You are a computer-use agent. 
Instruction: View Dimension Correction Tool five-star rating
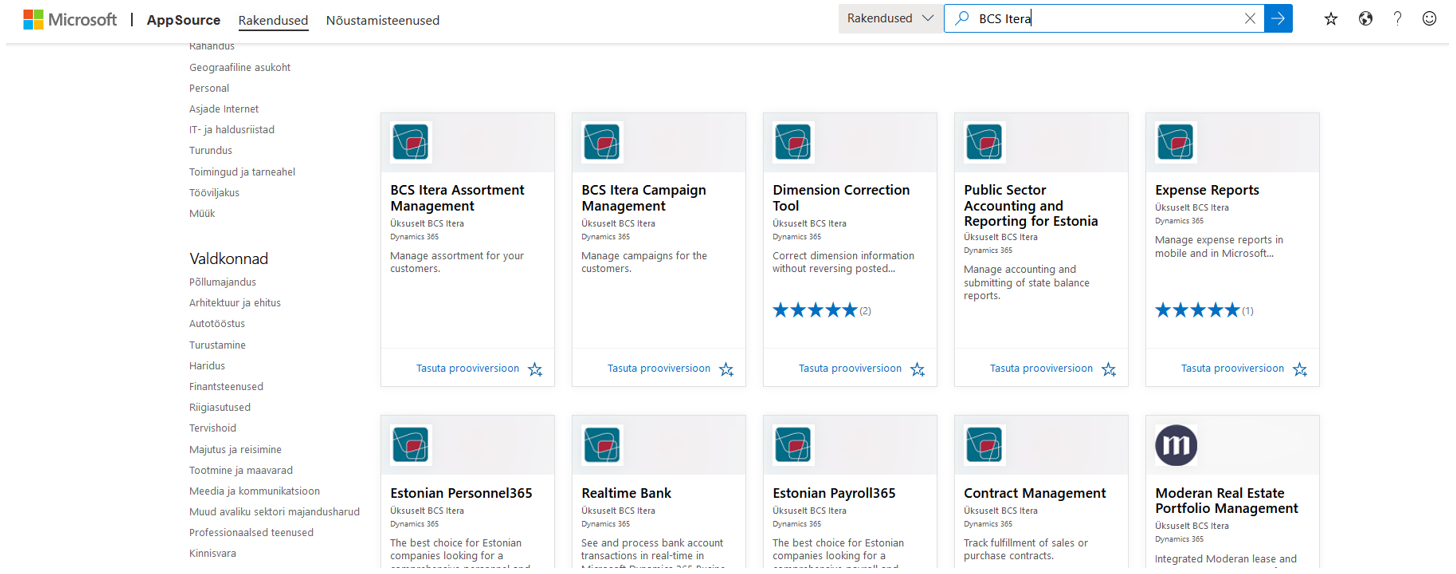coord(815,310)
